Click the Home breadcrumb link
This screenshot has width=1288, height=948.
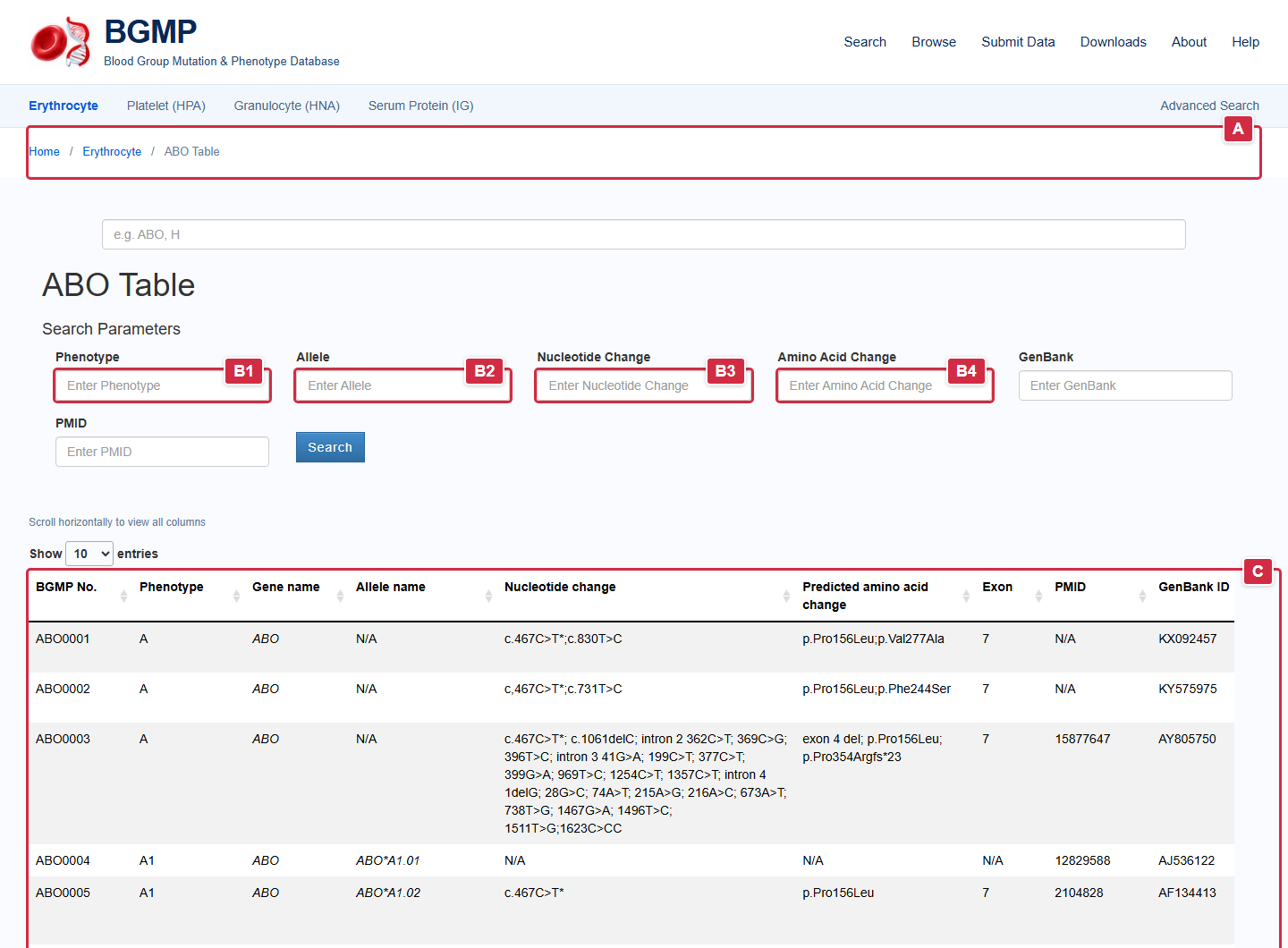tap(44, 151)
